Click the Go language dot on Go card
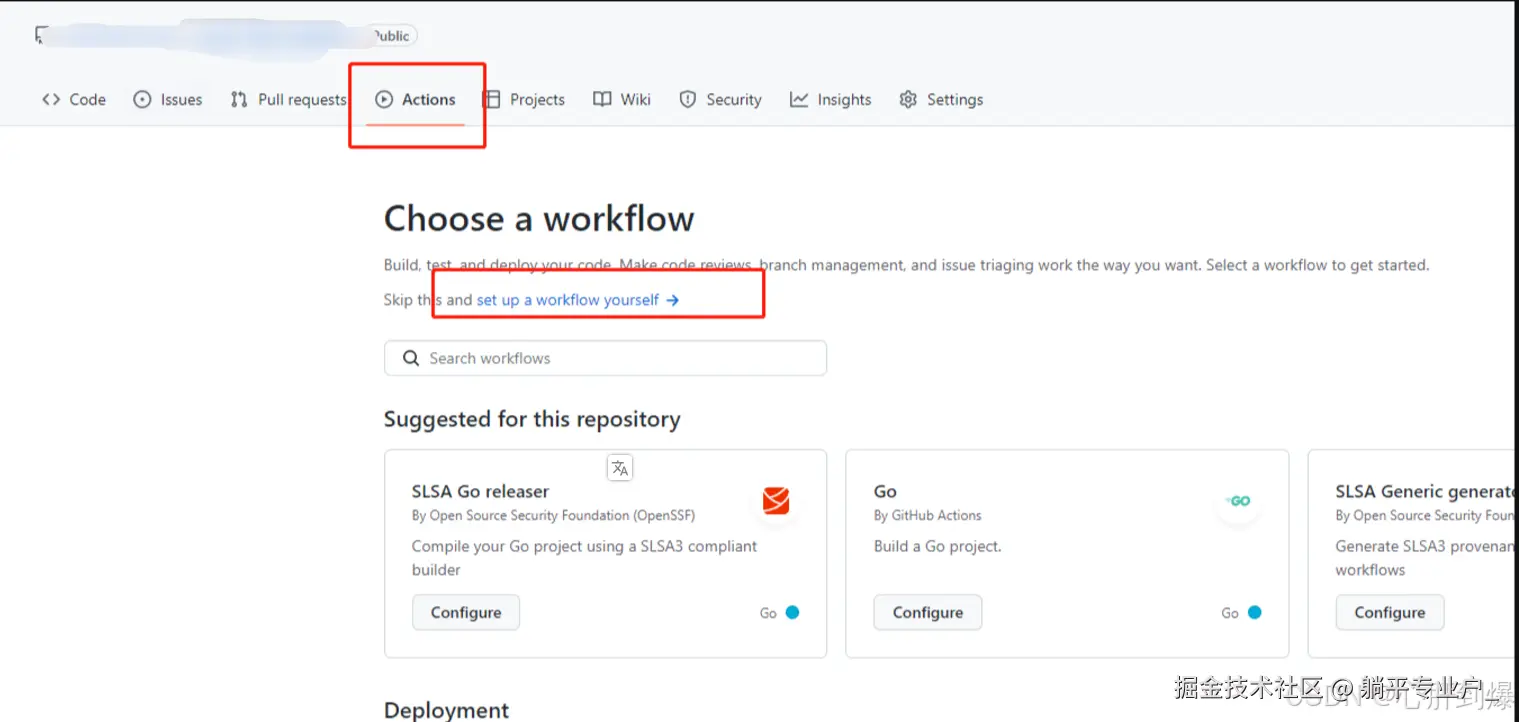 [x=1254, y=612]
